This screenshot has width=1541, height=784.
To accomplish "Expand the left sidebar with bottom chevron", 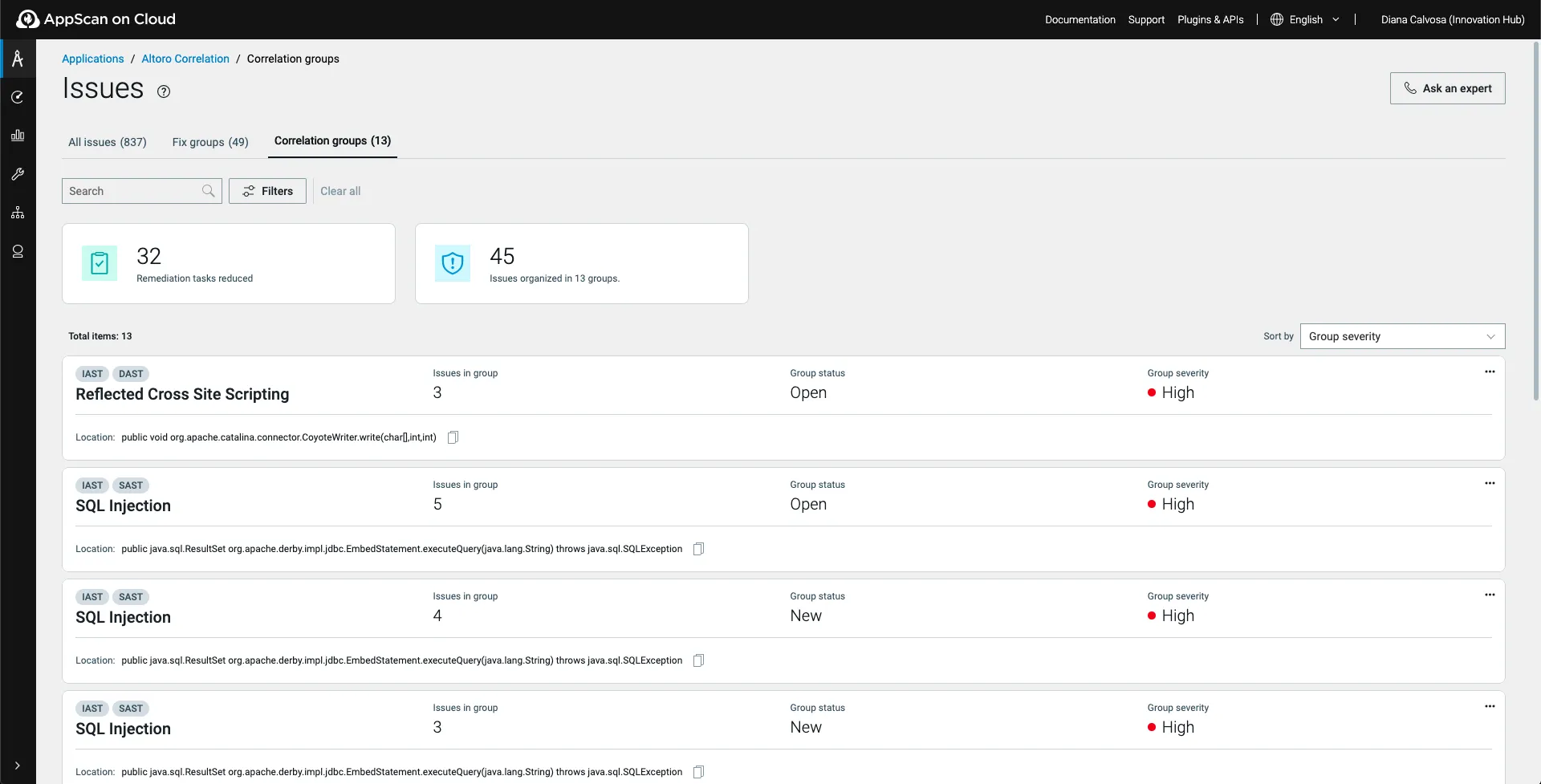I will [x=18, y=766].
